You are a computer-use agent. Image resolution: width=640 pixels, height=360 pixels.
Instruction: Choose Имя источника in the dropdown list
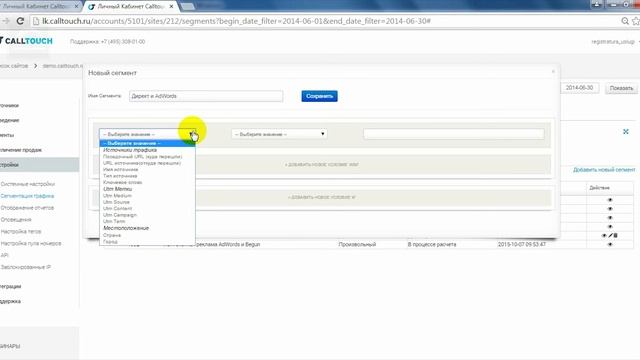tap(120, 169)
